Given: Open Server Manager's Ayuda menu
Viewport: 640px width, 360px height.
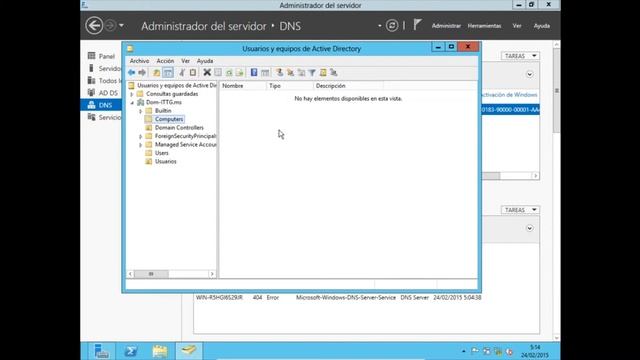Looking at the screenshot, I should coord(542,26).
